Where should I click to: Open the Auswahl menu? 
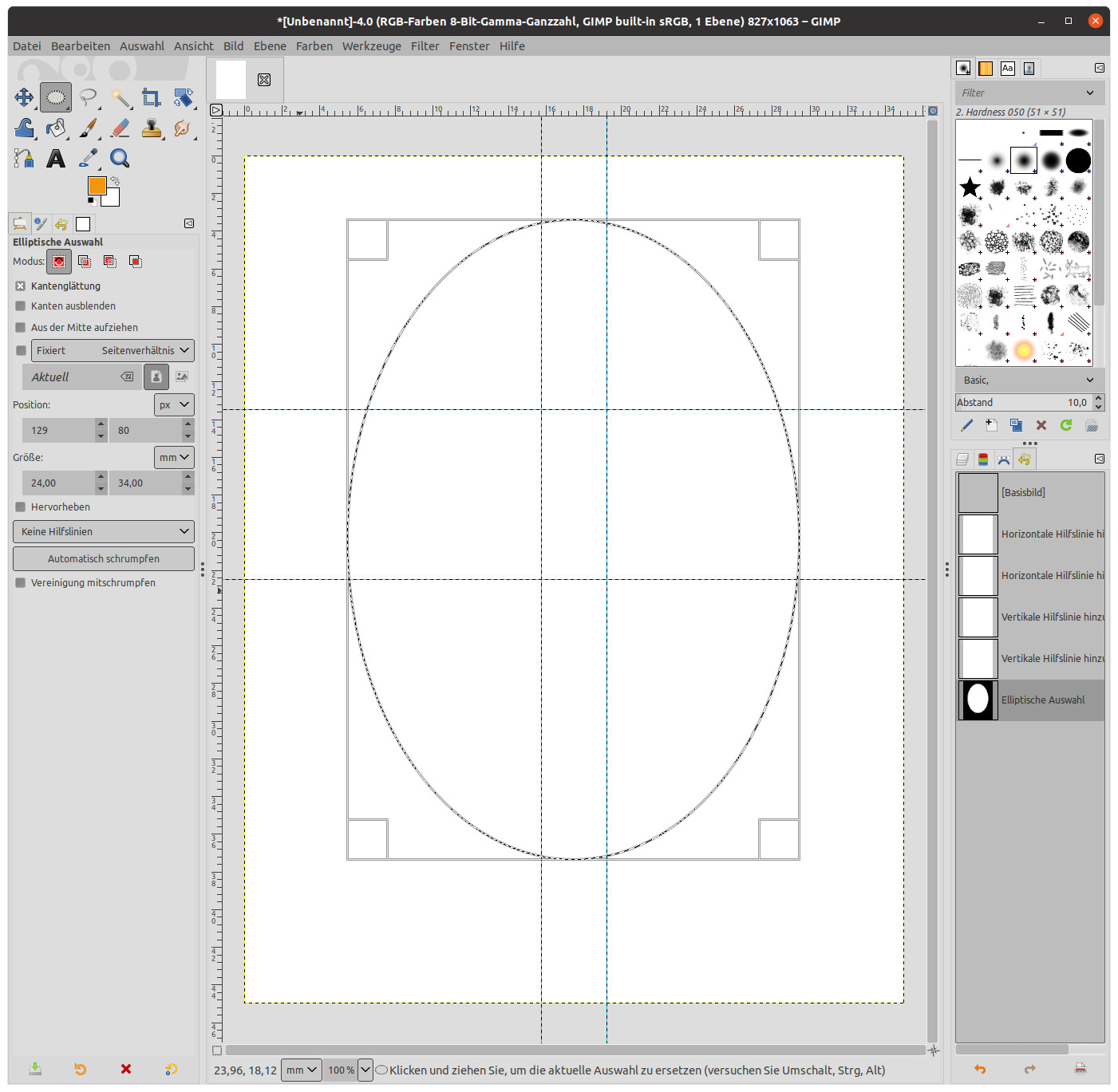coord(142,46)
